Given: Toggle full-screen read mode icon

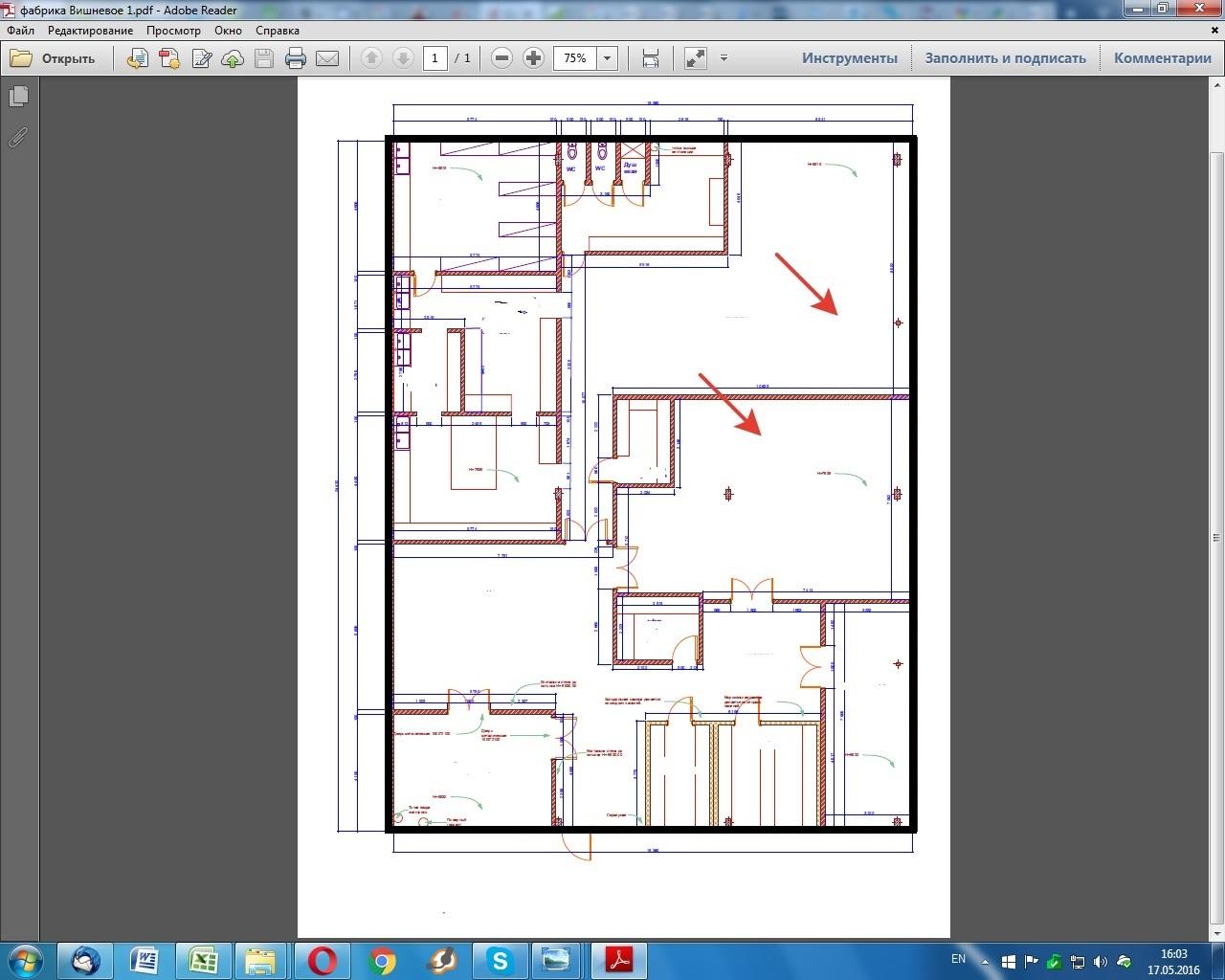Looking at the screenshot, I should point(696,58).
